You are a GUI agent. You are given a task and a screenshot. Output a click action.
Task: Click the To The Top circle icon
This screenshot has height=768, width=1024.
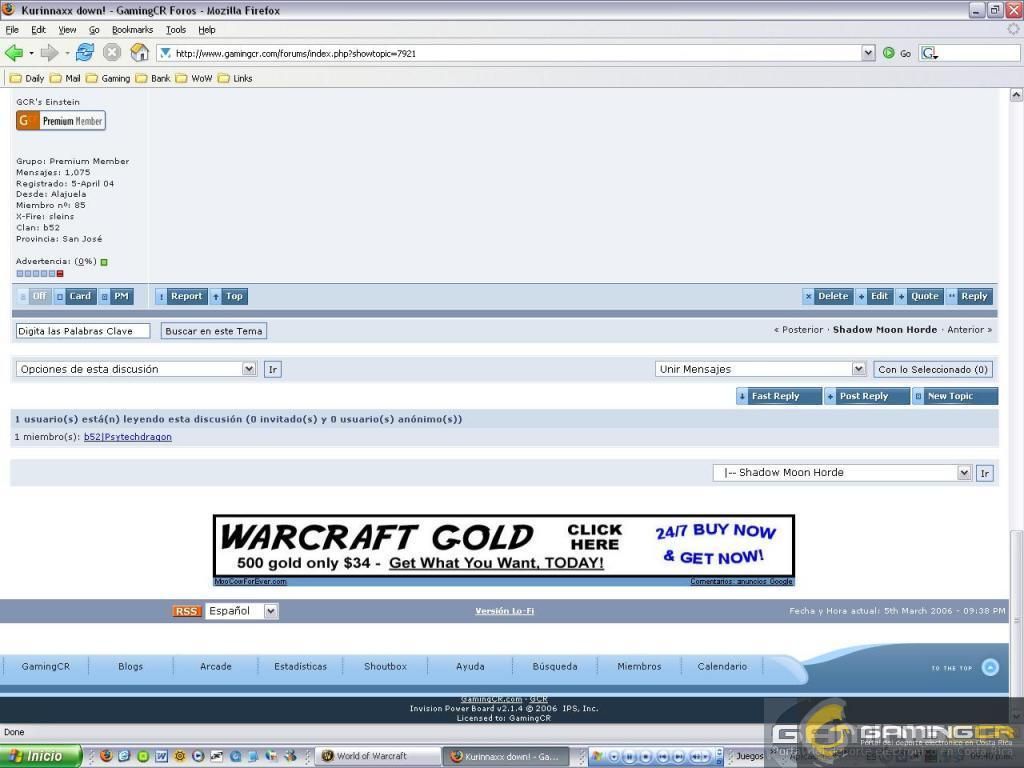pos(990,667)
